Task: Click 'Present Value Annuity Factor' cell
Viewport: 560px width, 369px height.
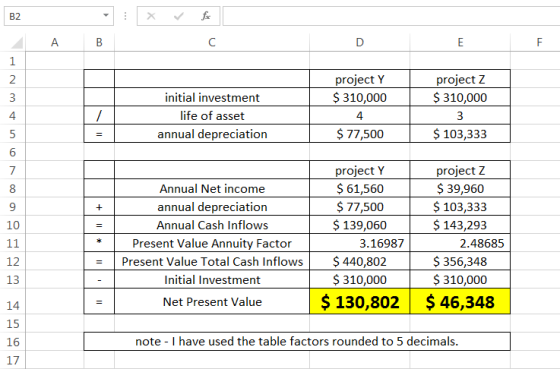Action: pyautogui.click(x=212, y=243)
